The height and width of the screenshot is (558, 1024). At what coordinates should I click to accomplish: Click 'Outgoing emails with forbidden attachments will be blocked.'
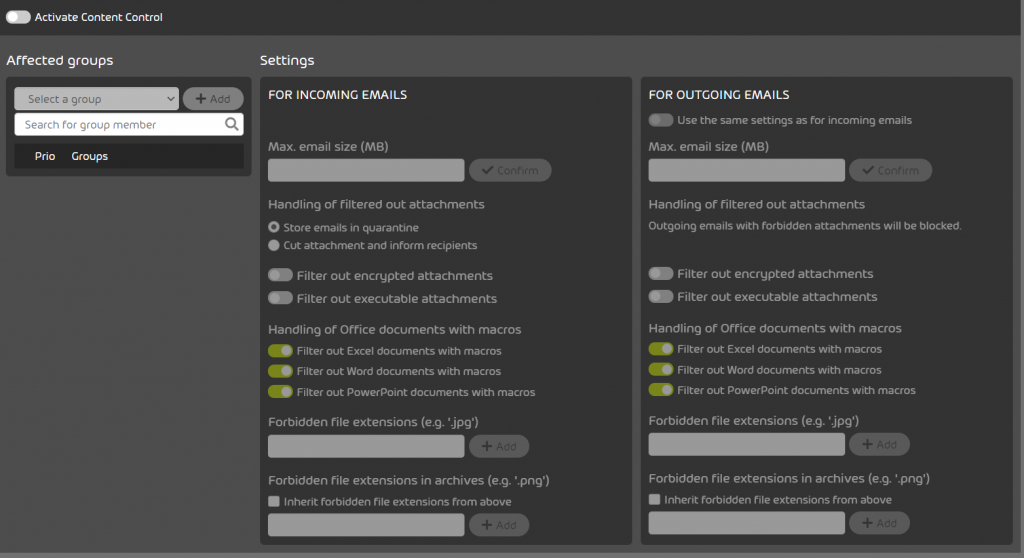coord(805,226)
